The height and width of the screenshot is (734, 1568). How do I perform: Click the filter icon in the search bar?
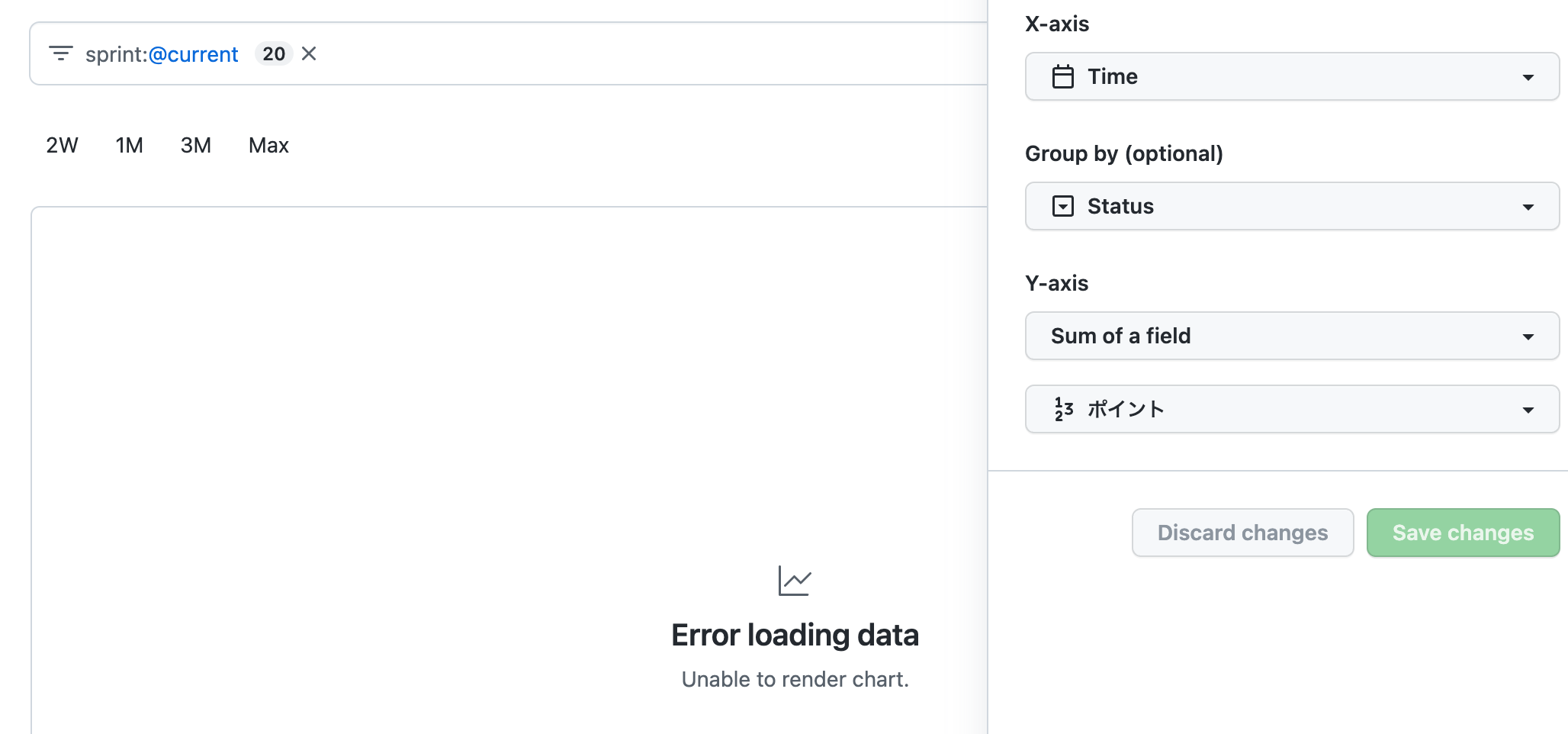coord(62,53)
